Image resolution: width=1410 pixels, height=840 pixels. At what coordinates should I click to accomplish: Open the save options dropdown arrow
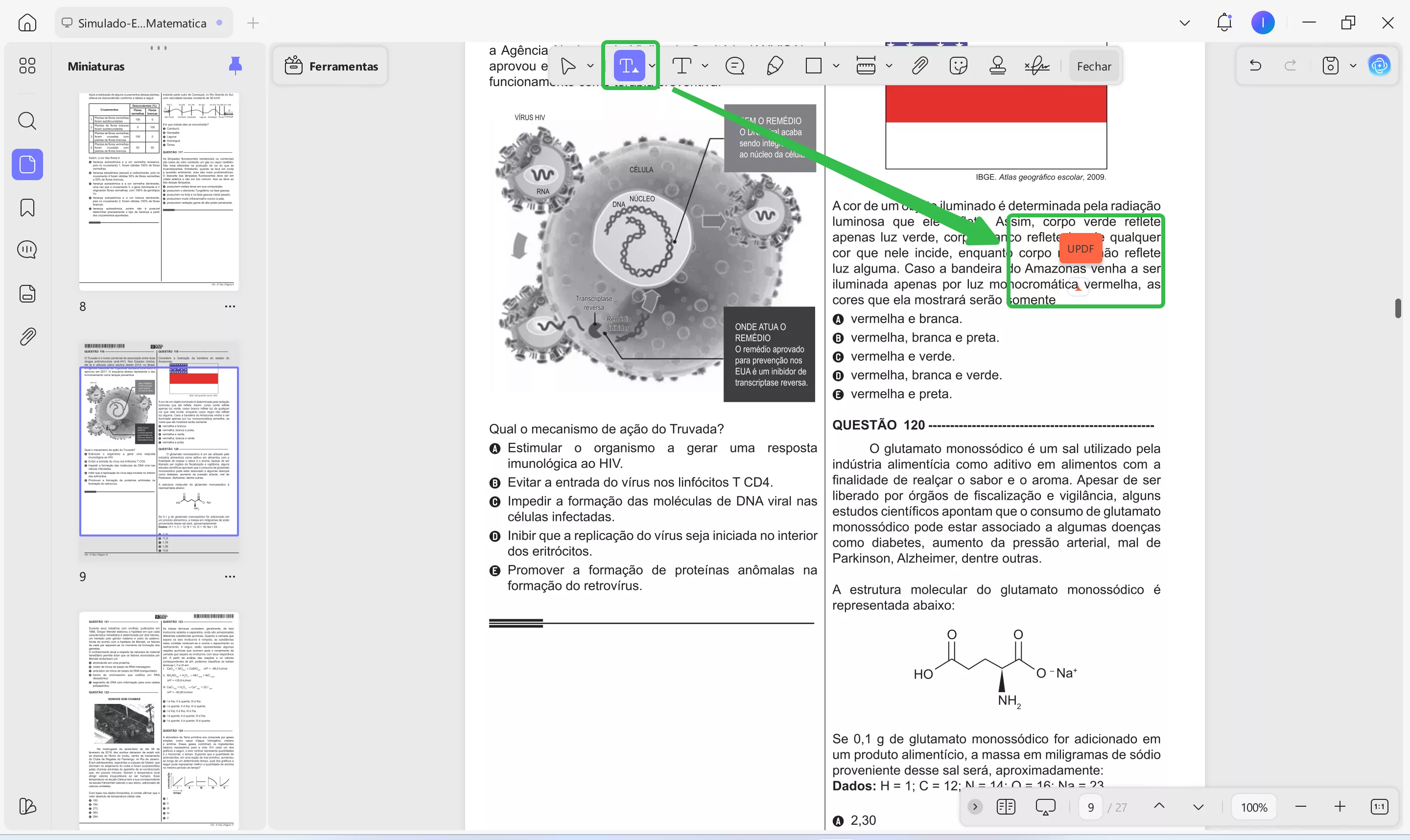point(1353,66)
